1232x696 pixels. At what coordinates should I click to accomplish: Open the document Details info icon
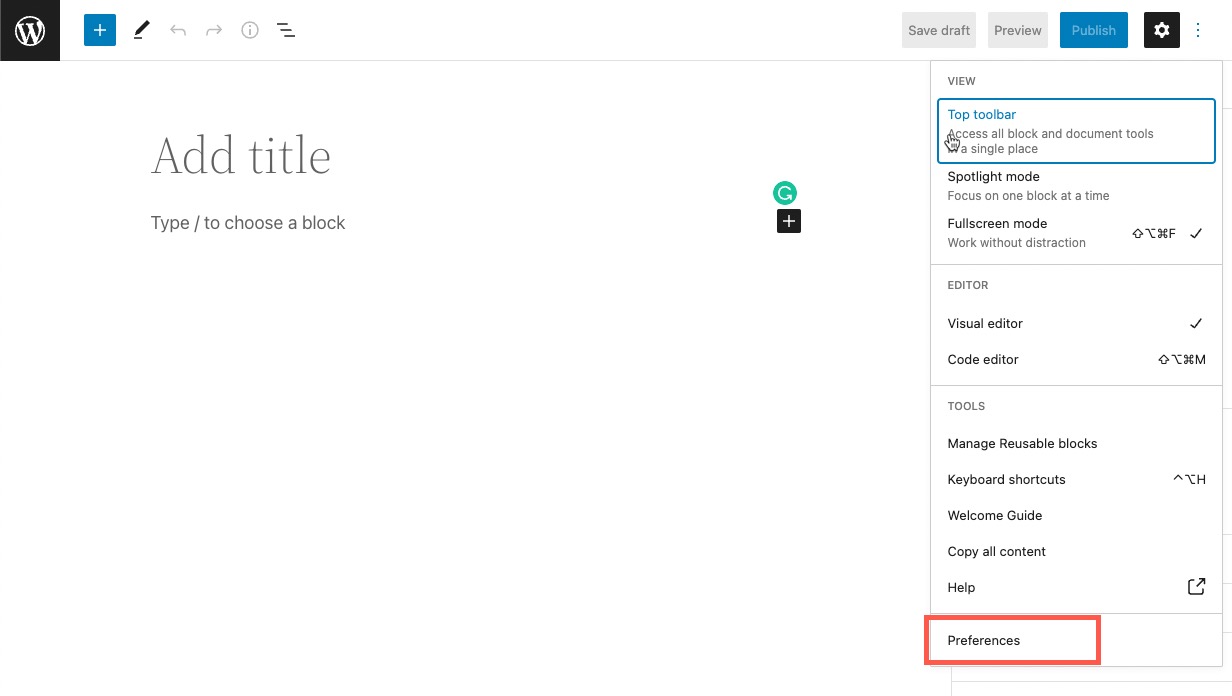pos(250,30)
